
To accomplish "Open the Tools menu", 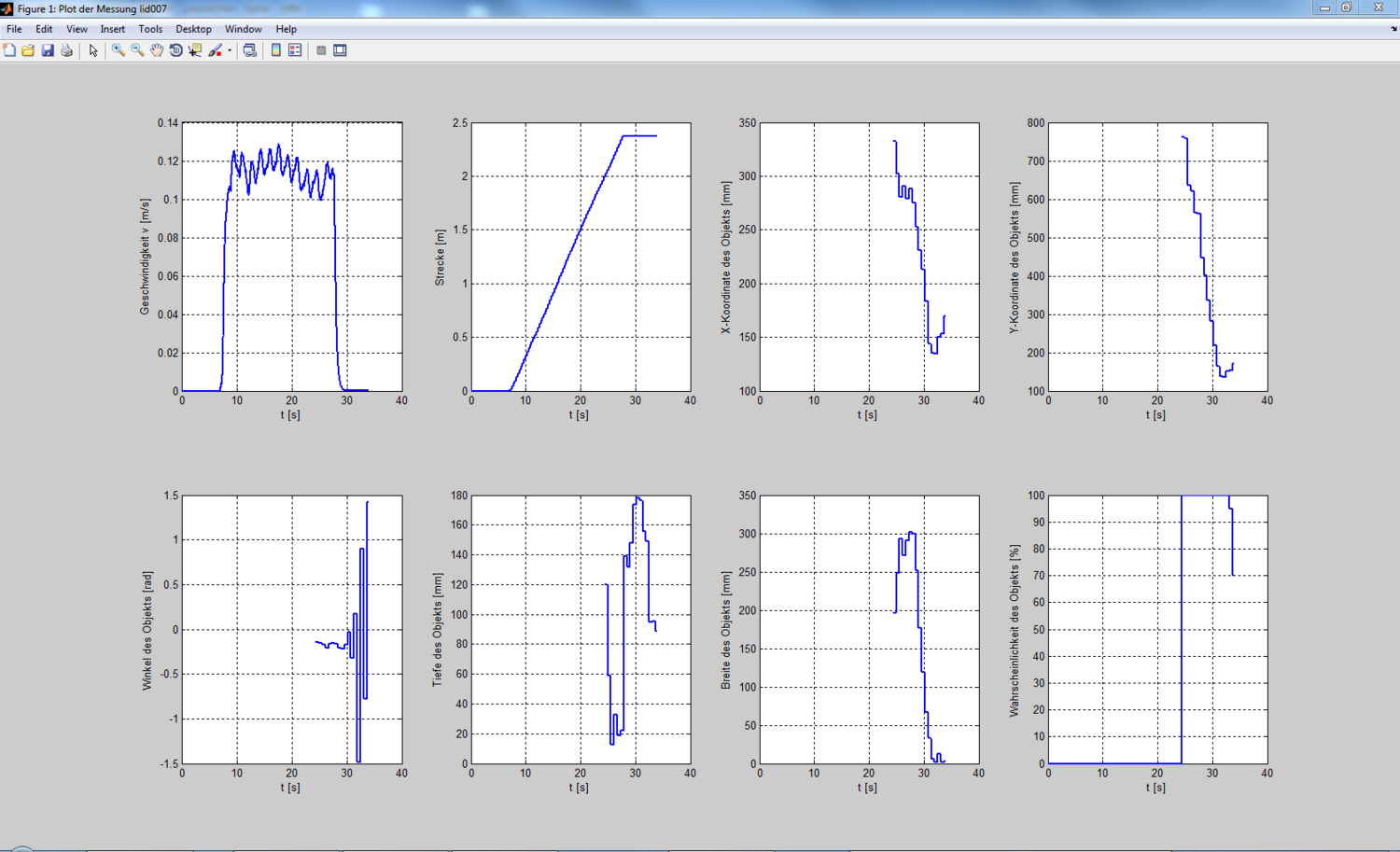I will (x=150, y=29).
